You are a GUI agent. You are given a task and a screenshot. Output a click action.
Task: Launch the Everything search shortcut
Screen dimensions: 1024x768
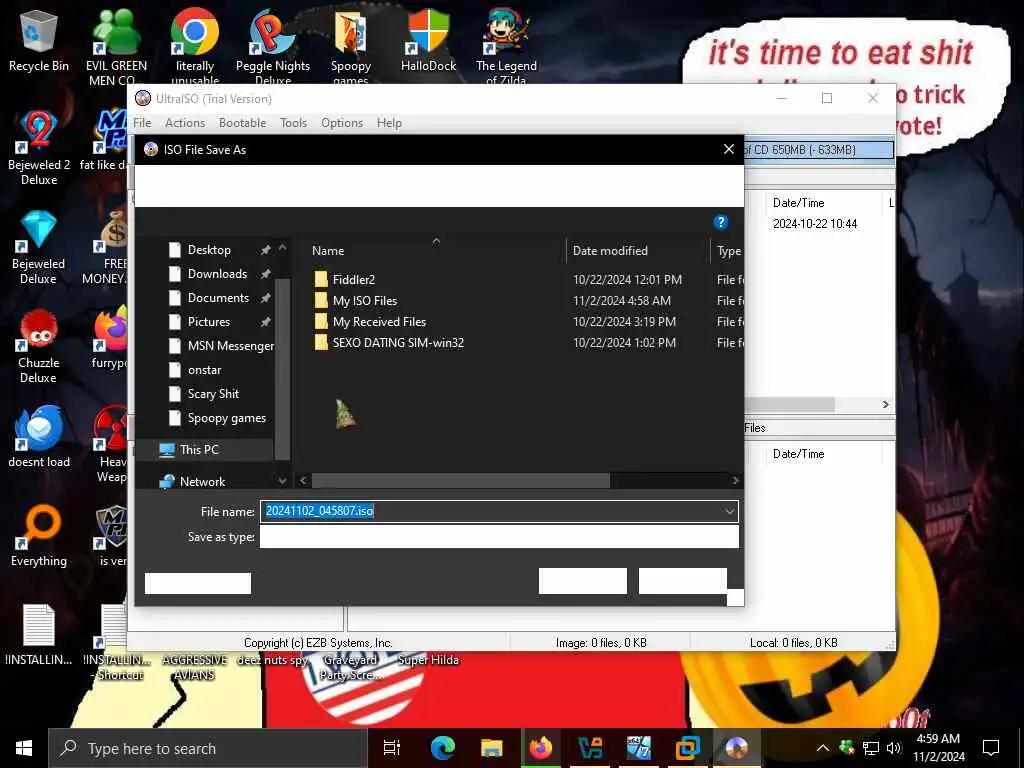39,536
